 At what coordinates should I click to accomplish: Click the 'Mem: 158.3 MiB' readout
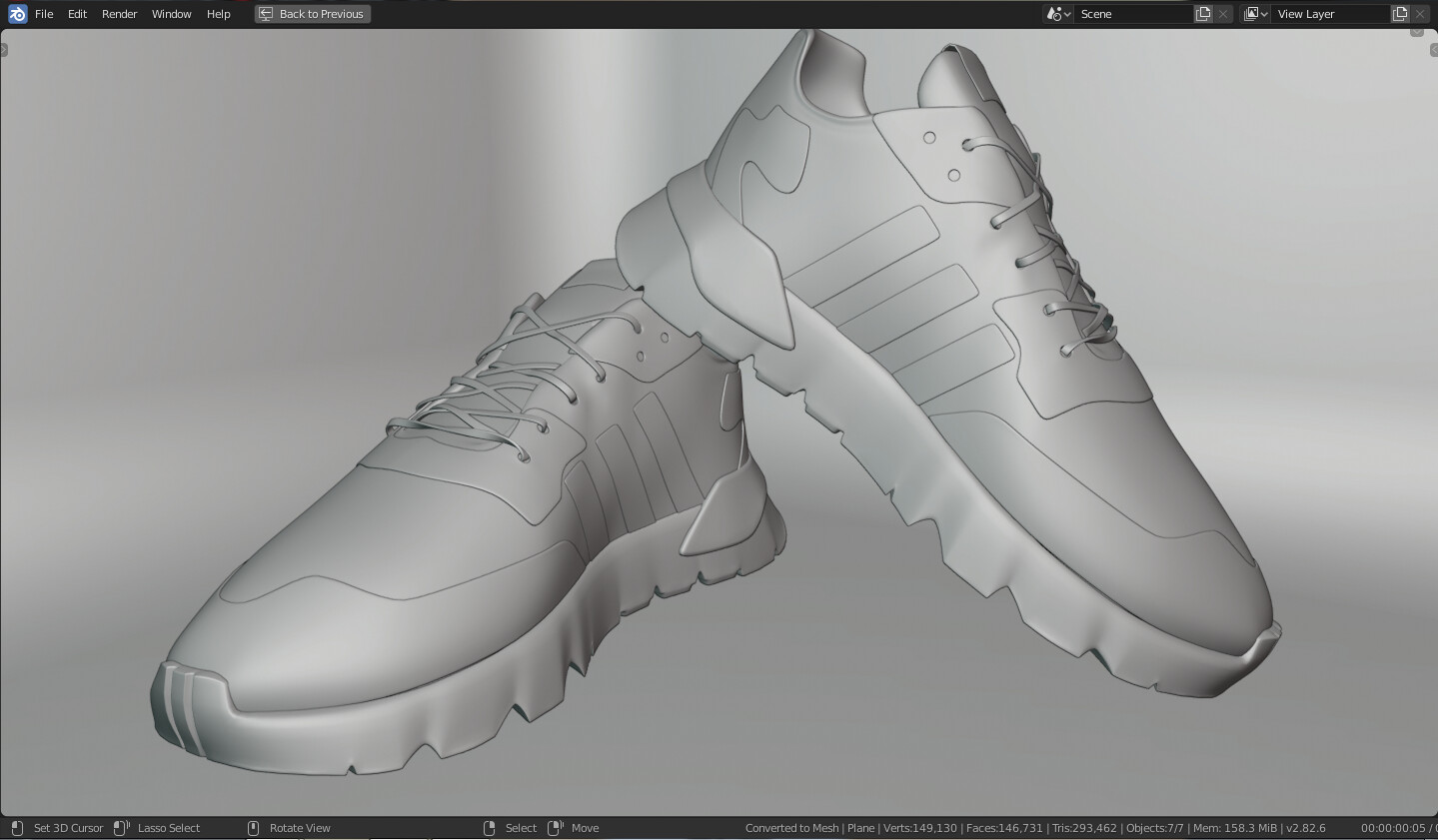[x=1235, y=828]
